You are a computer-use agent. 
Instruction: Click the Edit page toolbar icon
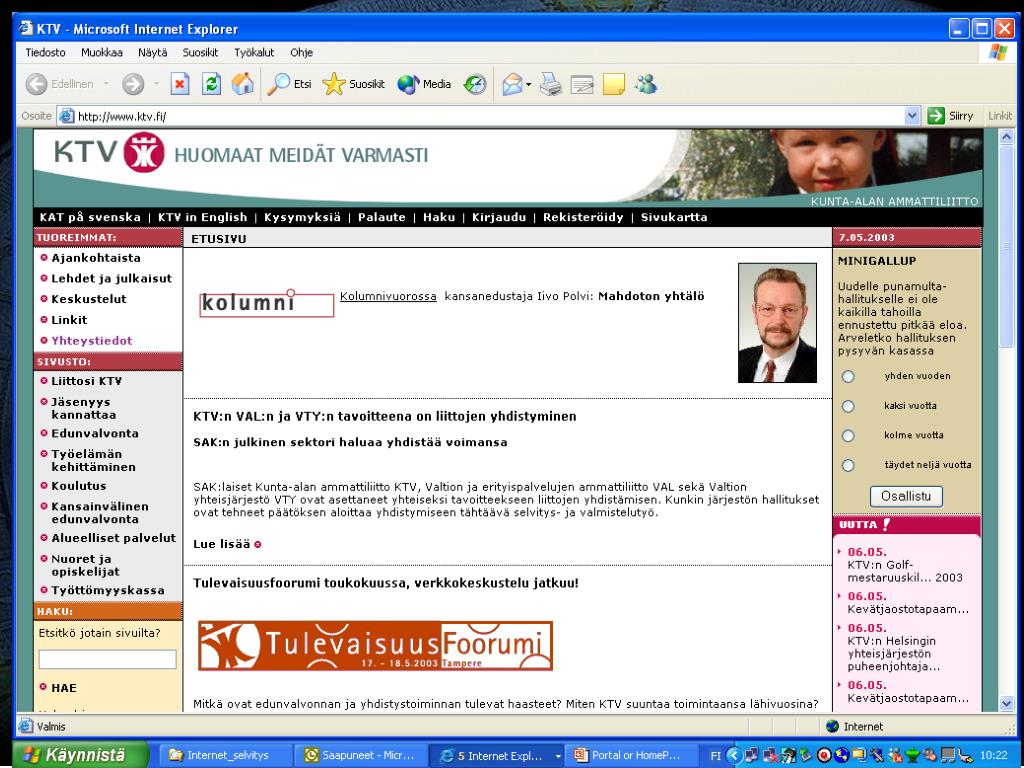[582, 84]
